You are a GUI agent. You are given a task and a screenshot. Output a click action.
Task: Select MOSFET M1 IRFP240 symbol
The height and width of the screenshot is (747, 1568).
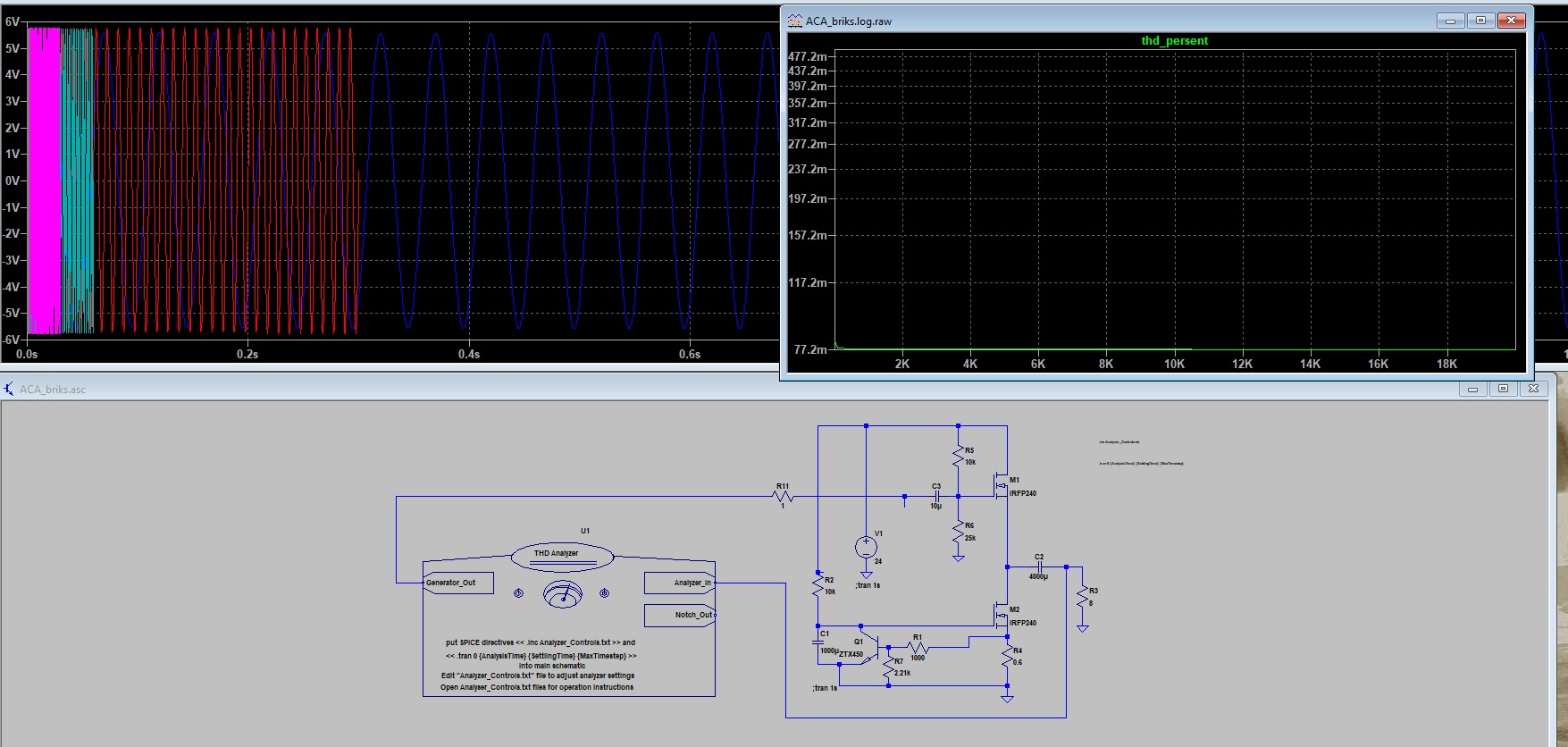pos(1002,486)
